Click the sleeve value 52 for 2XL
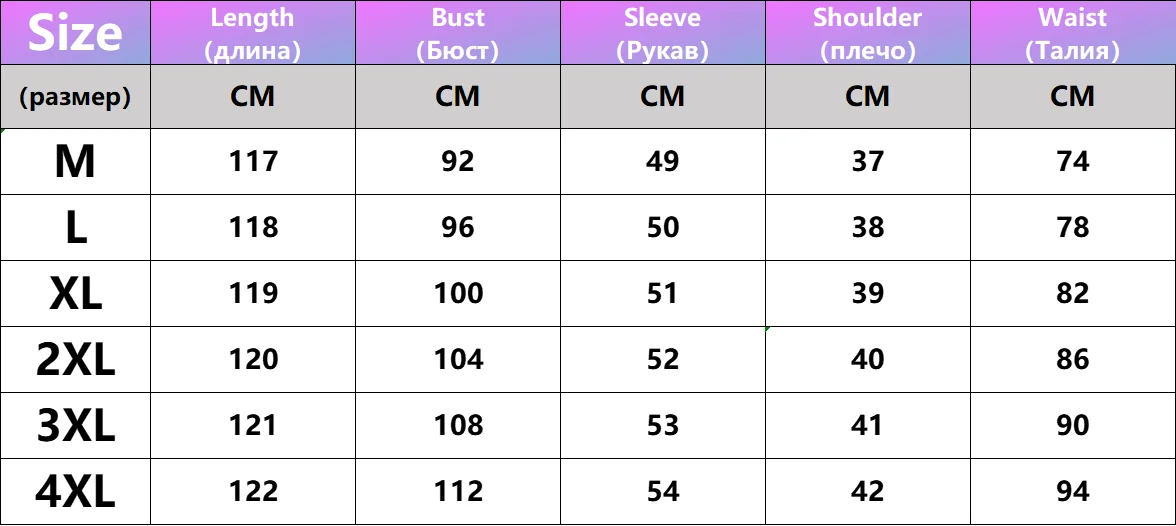Screen dimensions: 1176x526 coord(663,359)
